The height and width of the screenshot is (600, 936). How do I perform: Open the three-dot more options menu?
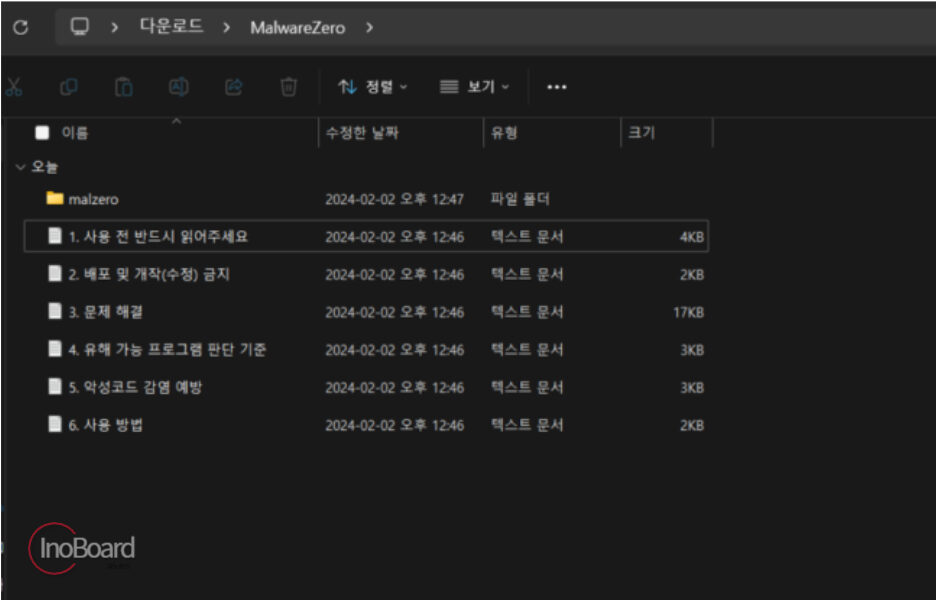point(556,87)
